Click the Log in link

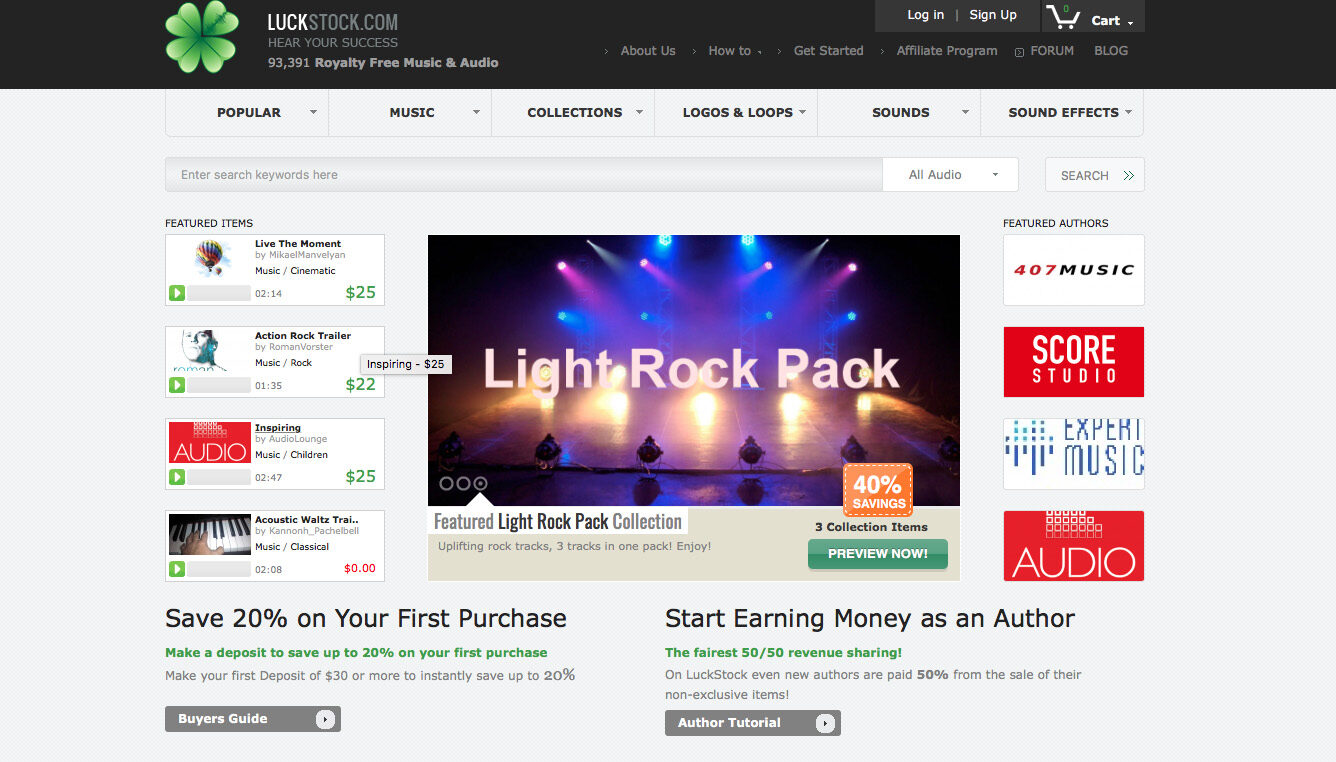tap(925, 15)
